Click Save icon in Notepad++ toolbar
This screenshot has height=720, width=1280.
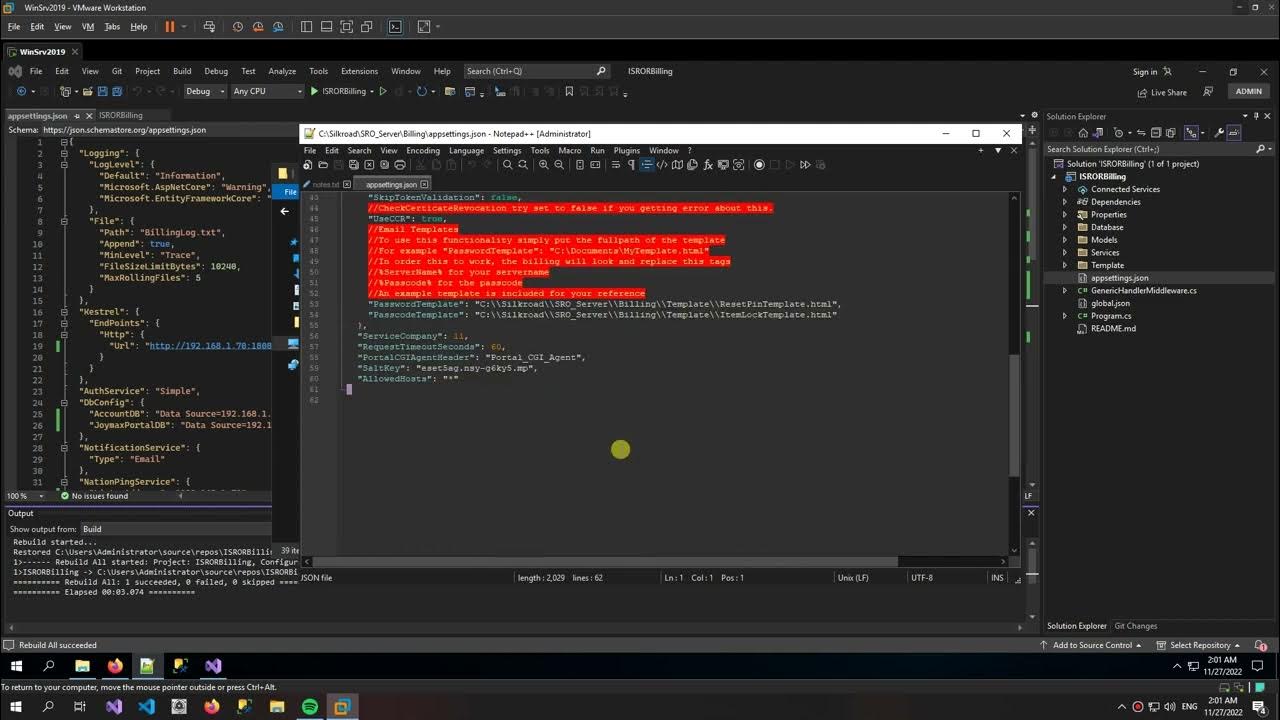coord(338,165)
